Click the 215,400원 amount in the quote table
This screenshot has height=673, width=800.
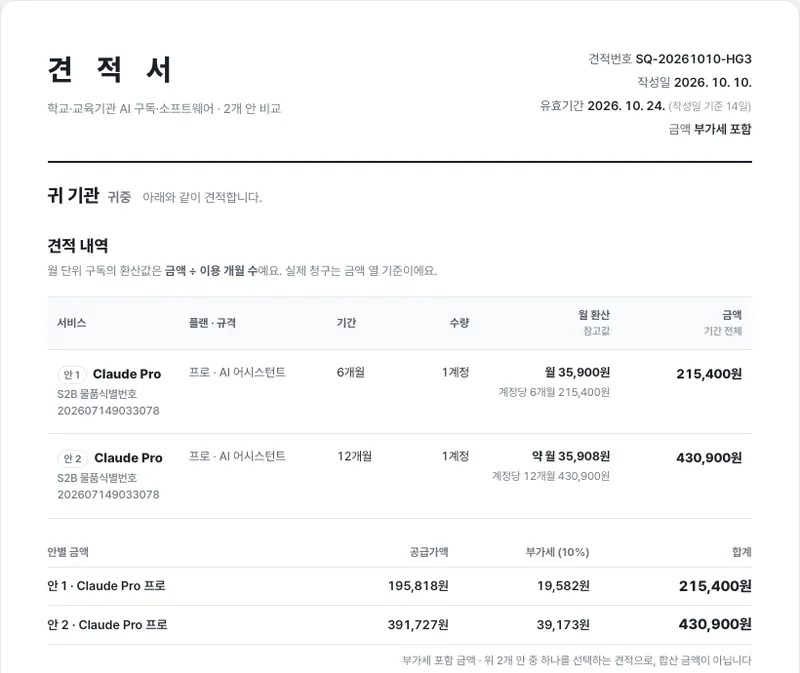pyautogui.click(x=709, y=375)
